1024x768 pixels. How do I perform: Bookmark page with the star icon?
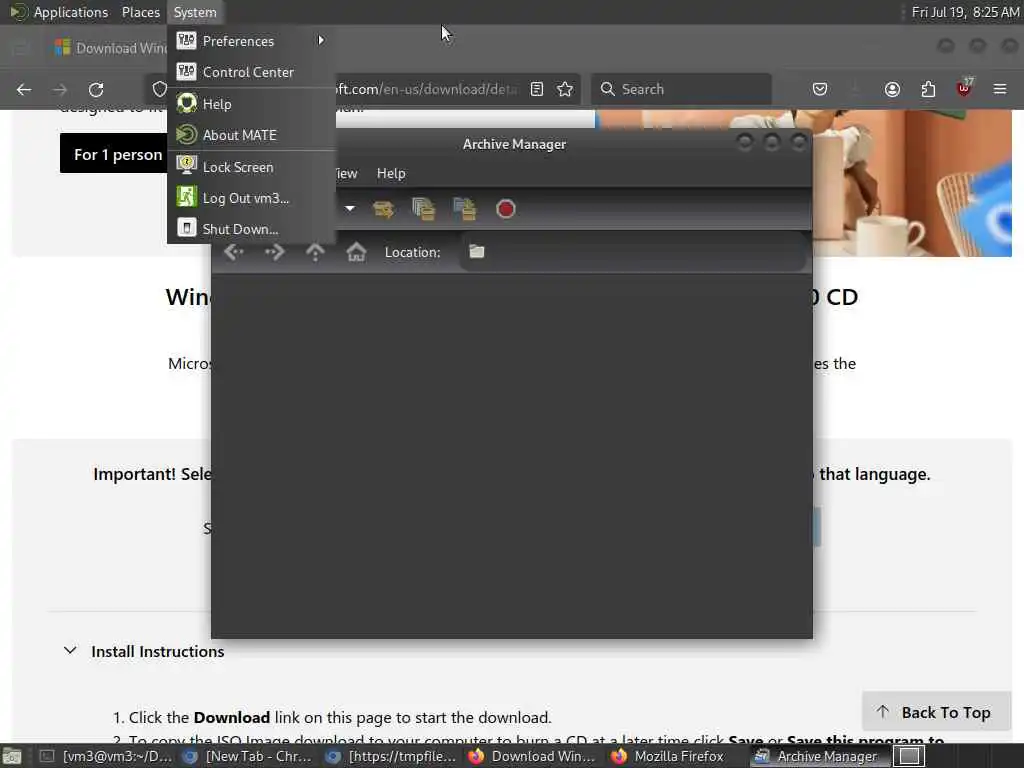566,89
